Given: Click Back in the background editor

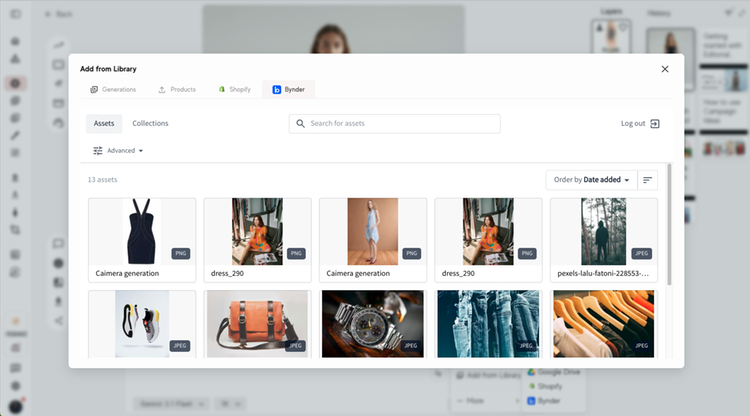Looking at the screenshot, I should (58, 14).
